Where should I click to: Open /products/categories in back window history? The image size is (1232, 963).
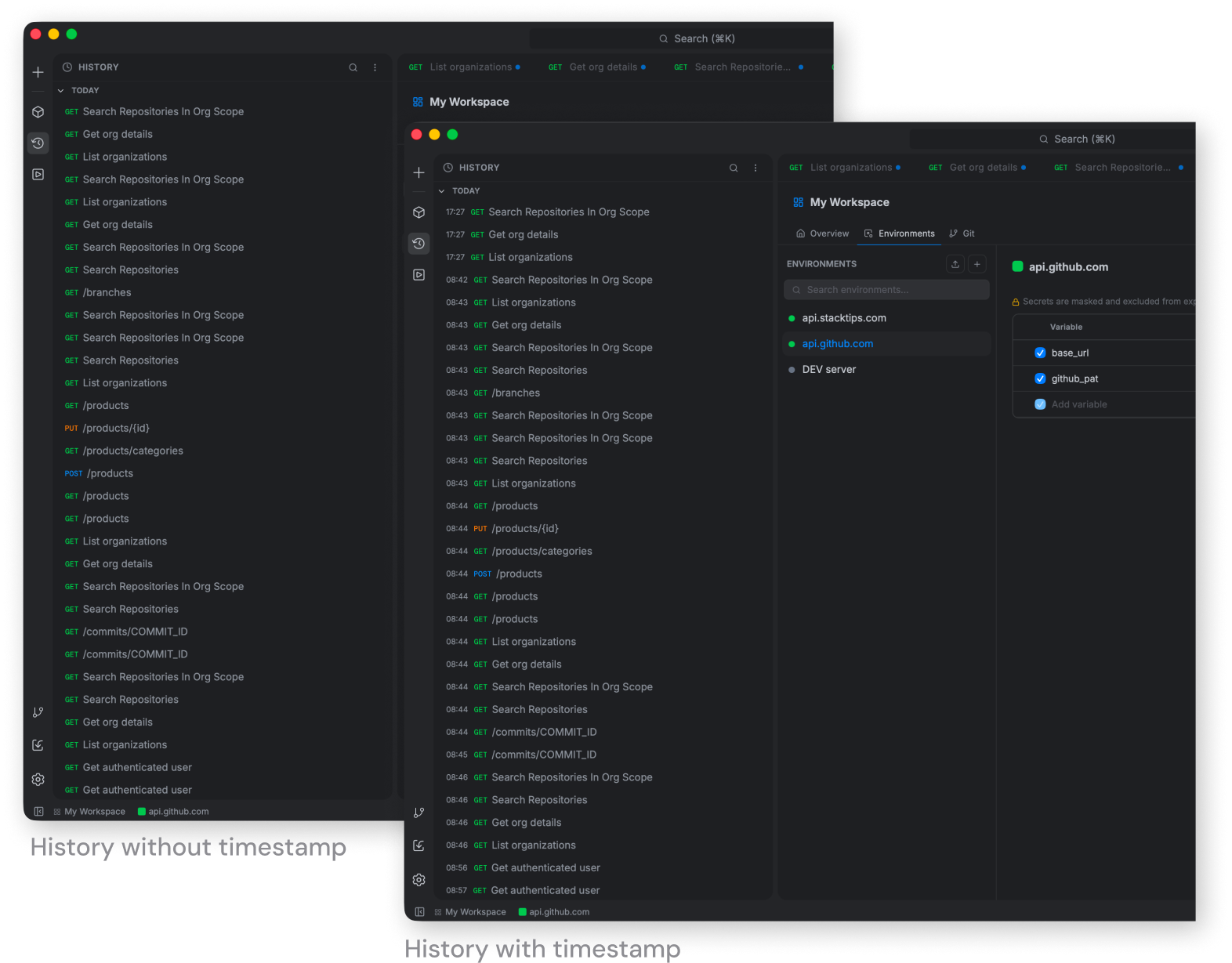point(223,451)
